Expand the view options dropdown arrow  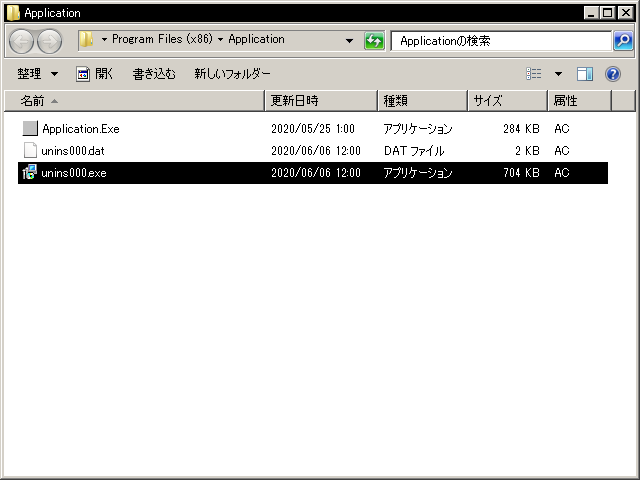tap(558, 74)
